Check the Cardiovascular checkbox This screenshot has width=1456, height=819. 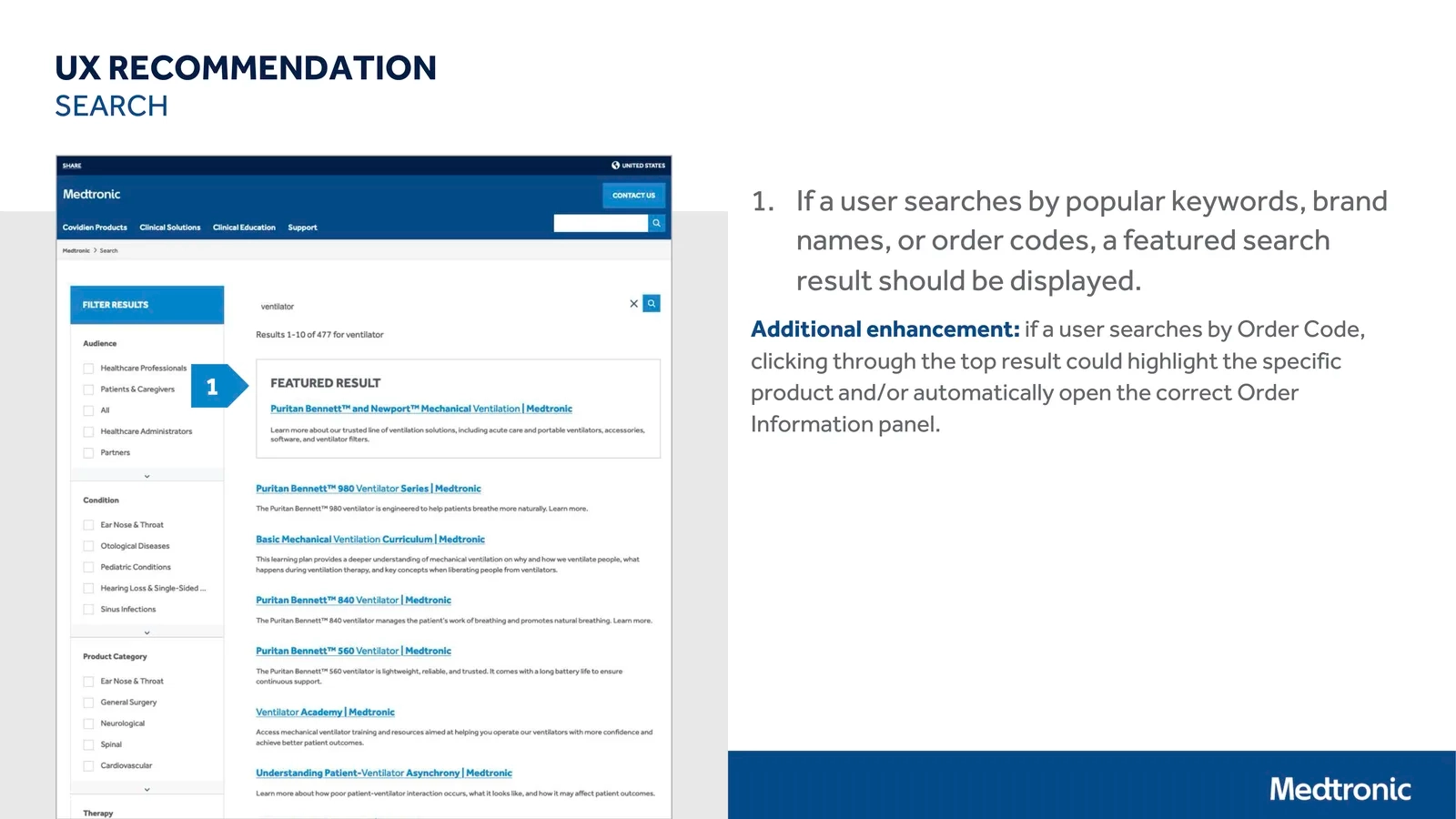88,766
